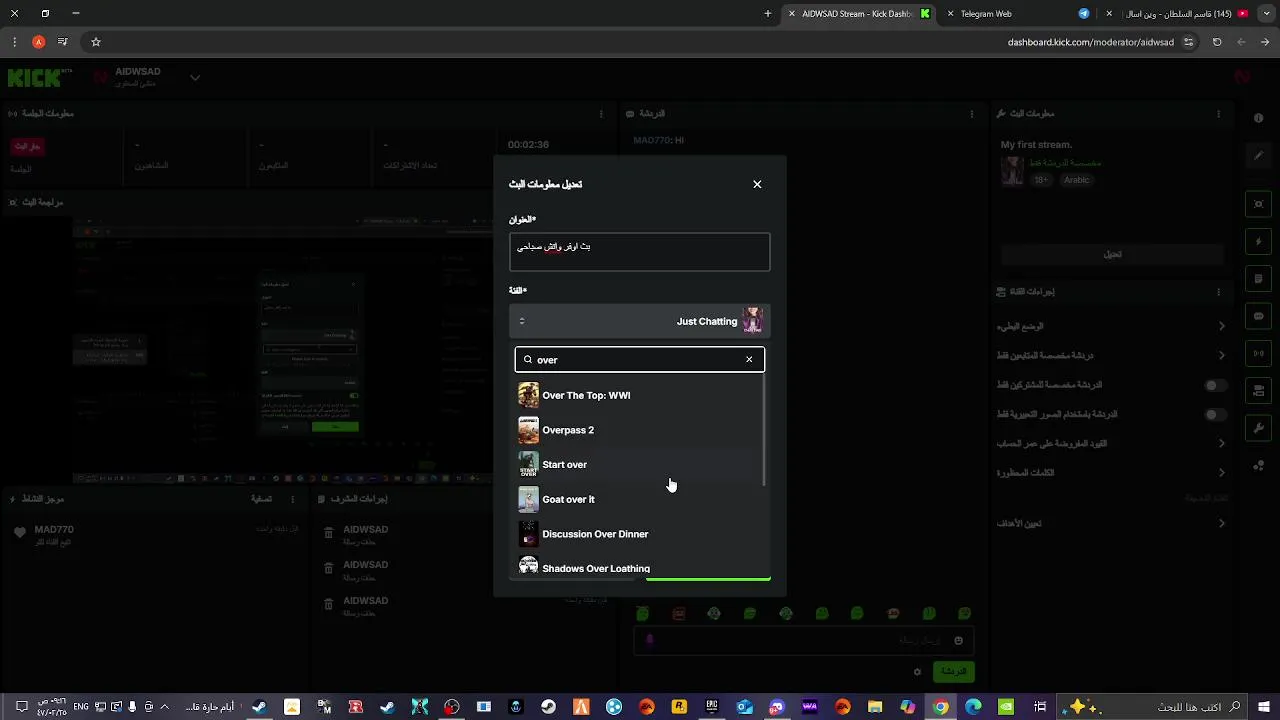Open new browser tab plus button
Viewport: 1280px width, 720px height.
(x=768, y=14)
